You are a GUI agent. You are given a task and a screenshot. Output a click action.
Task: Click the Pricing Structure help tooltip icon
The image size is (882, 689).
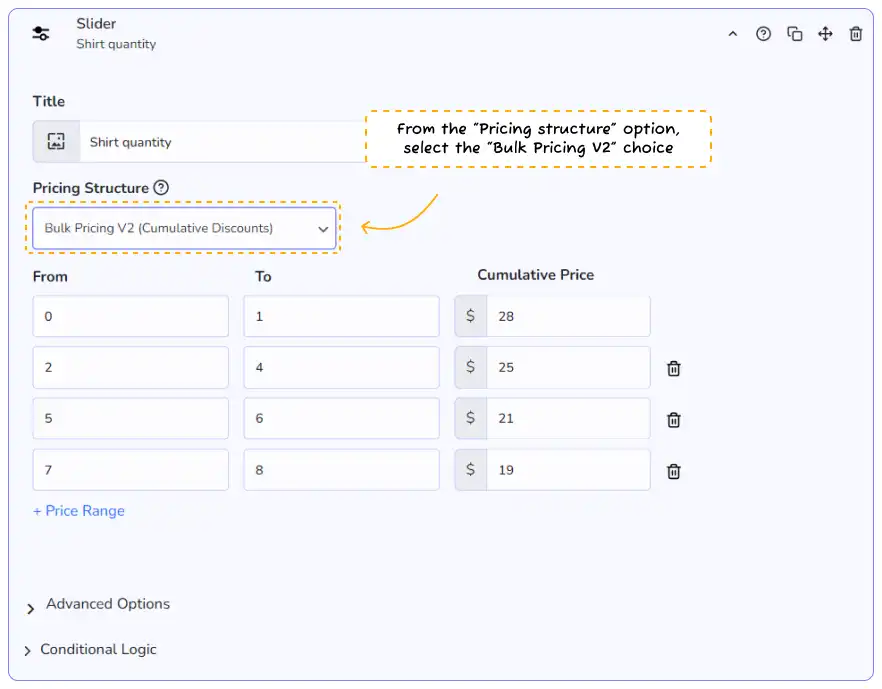click(x=161, y=188)
